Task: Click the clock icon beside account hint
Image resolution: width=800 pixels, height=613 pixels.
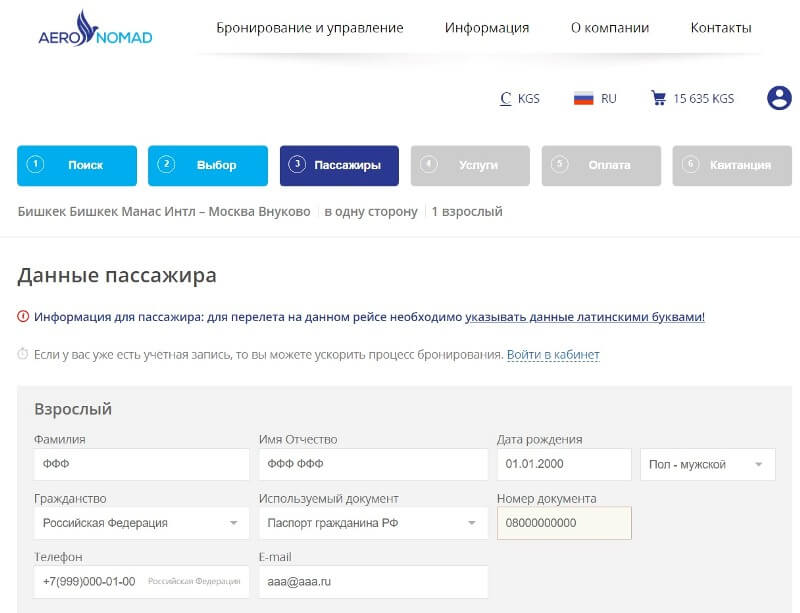Action: click(22, 354)
